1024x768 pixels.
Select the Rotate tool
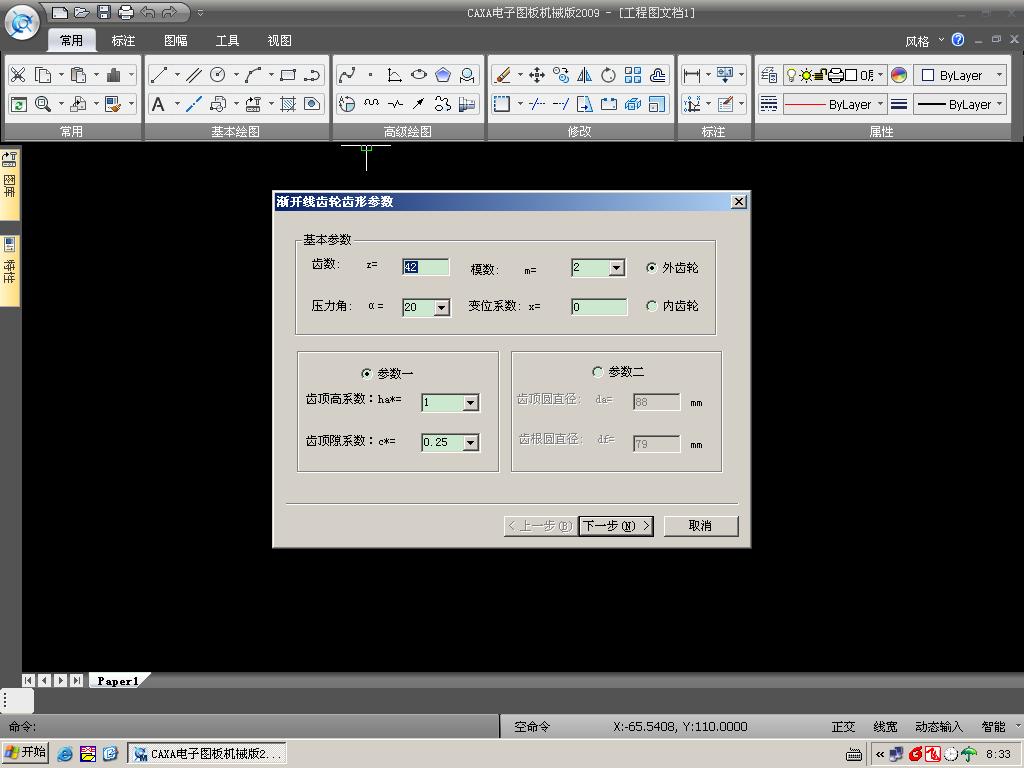point(609,75)
